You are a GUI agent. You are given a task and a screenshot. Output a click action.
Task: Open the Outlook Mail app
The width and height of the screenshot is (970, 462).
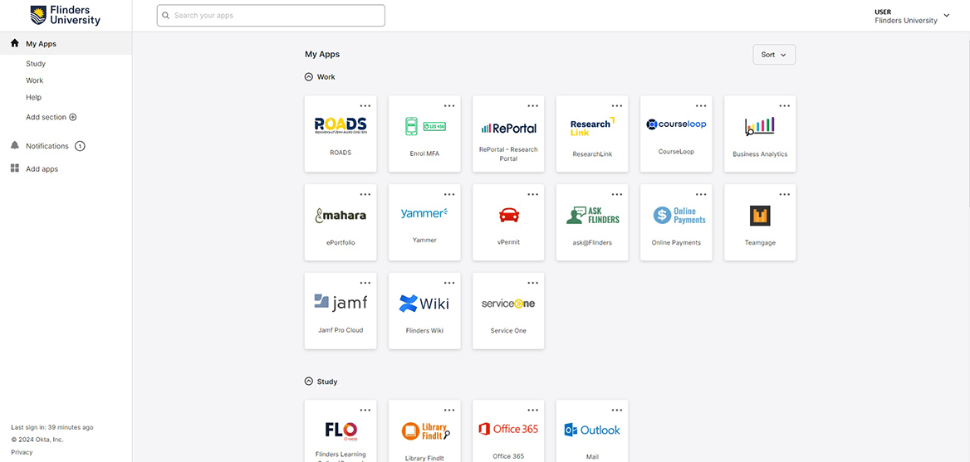tap(592, 431)
